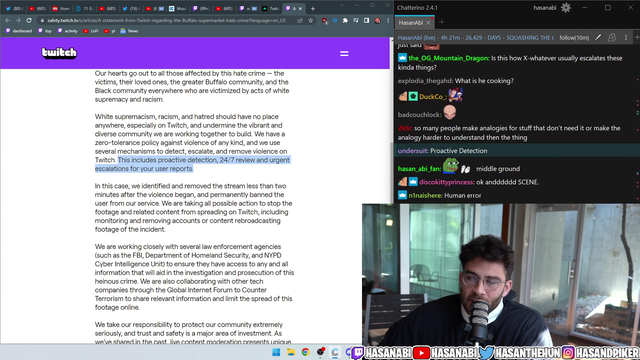
Task: Open the dashboard bookmark
Action: click(19, 31)
